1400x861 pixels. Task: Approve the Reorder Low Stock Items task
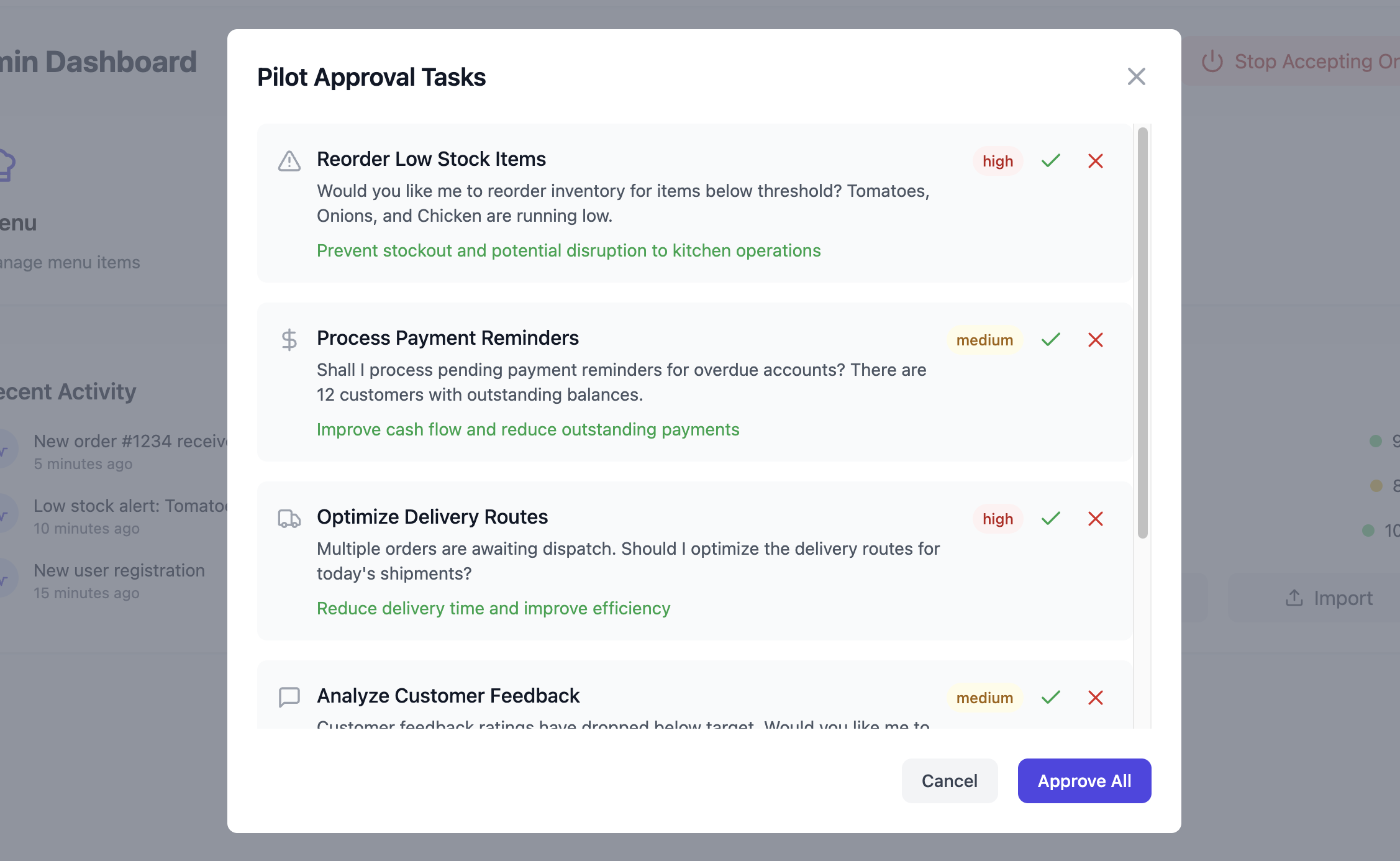1051,161
